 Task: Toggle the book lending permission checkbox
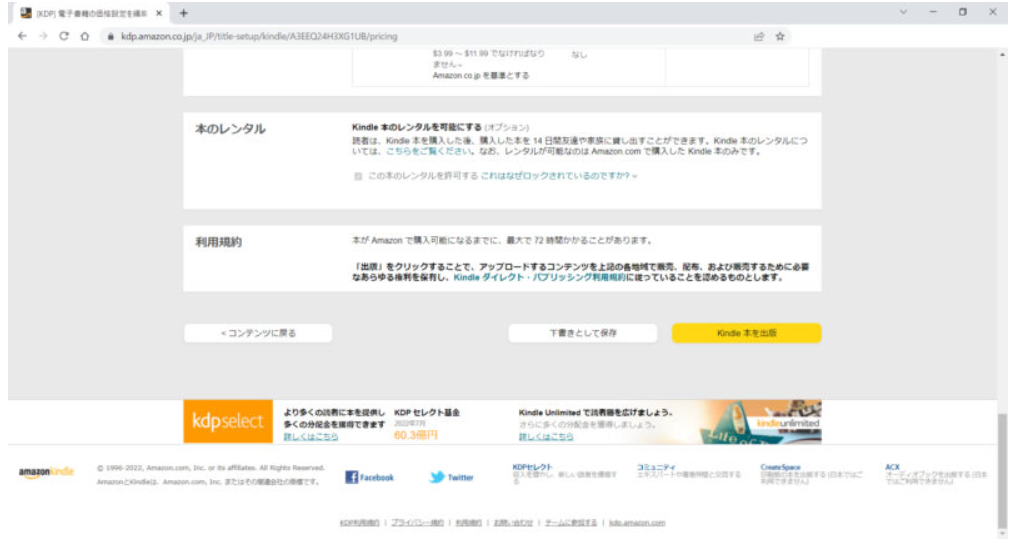(x=357, y=176)
